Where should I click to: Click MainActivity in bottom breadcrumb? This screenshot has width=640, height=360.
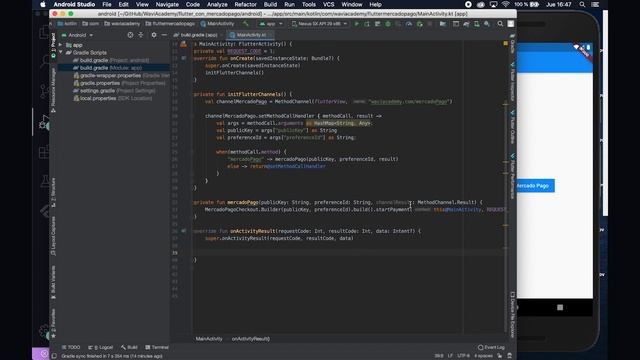click(209, 339)
